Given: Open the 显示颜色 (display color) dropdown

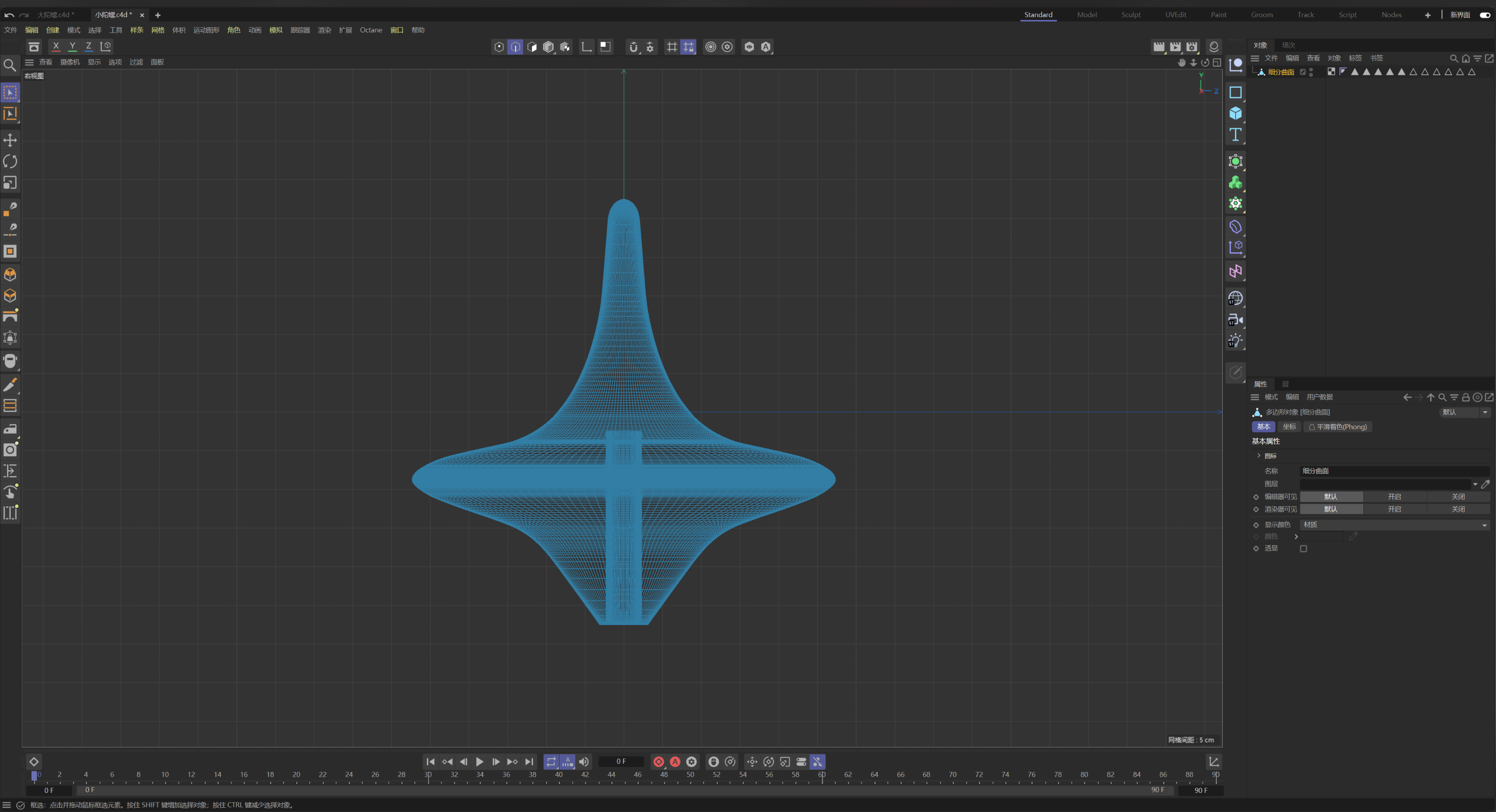Looking at the screenshot, I should [x=1394, y=525].
